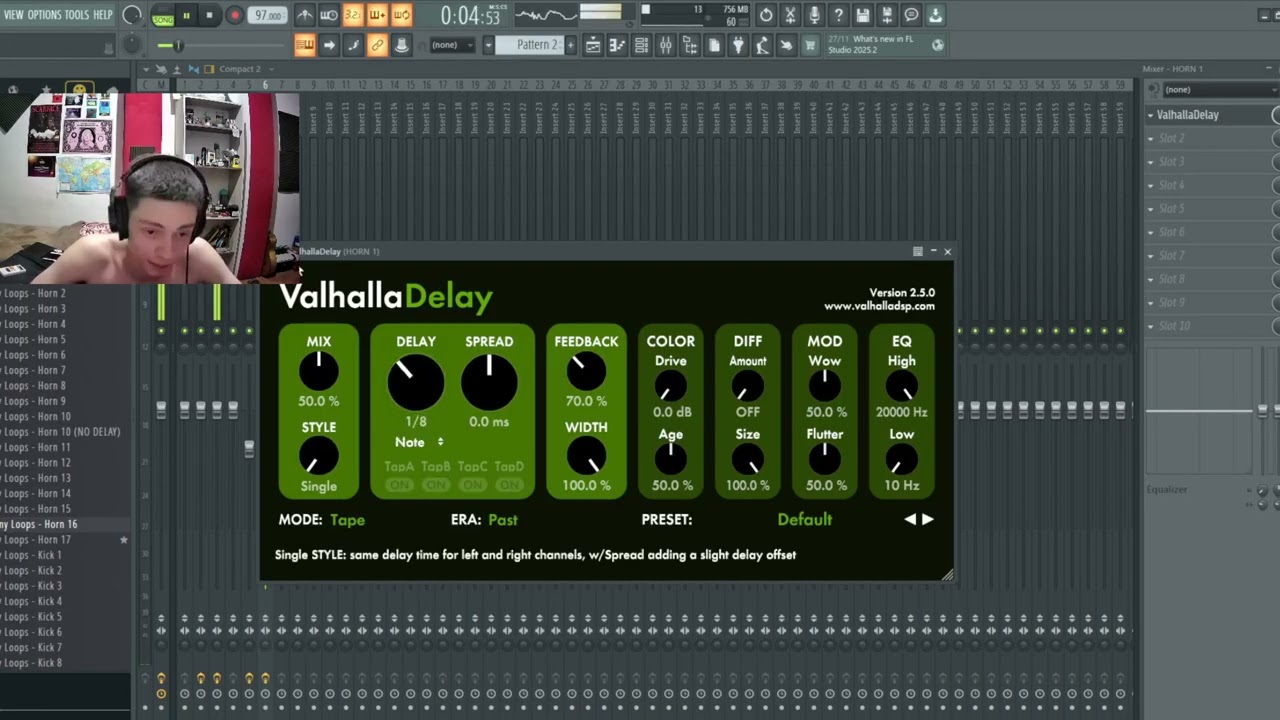This screenshot has height=720, width=1280.
Task: Select previous ValhallaDelay preset arrow
Action: pyautogui.click(x=910, y=519)
